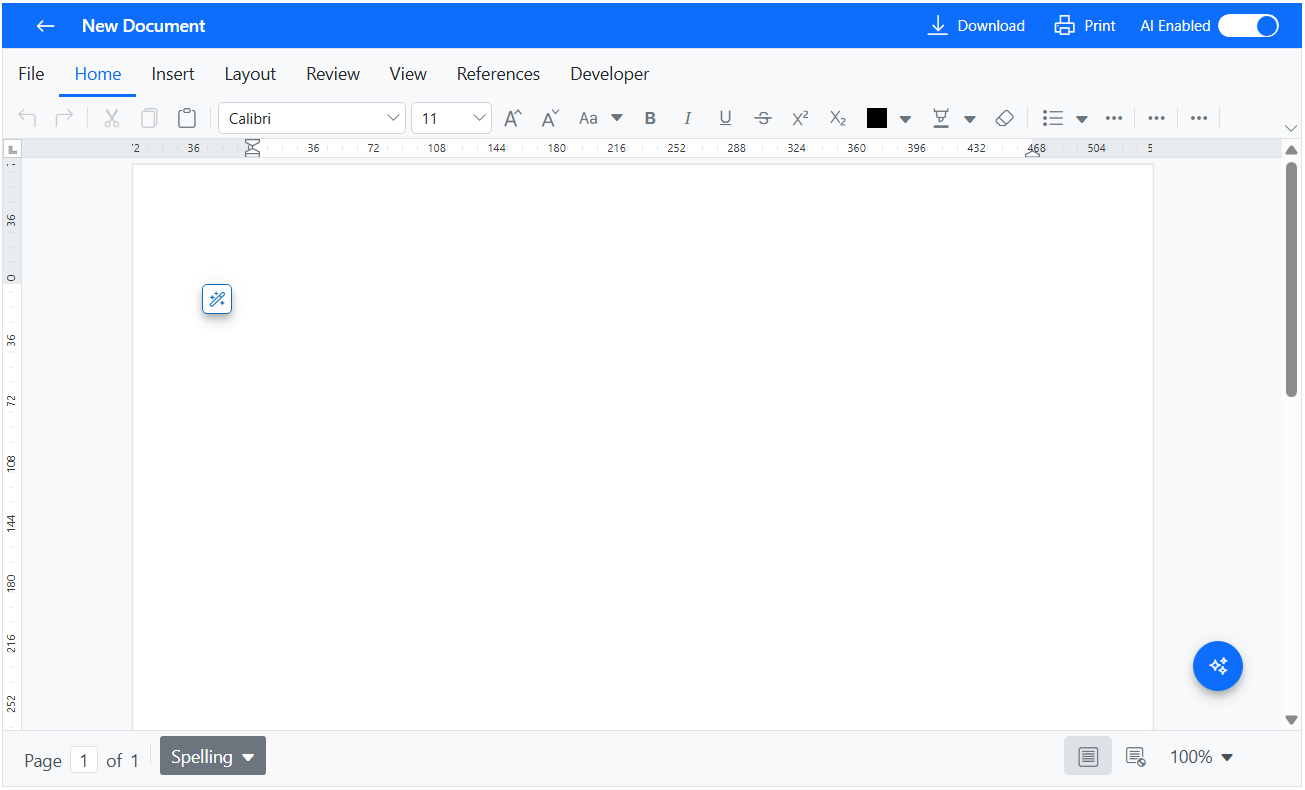Switch to Web layout view
Screen dimensions: 1305x790
click(1135, 757)
